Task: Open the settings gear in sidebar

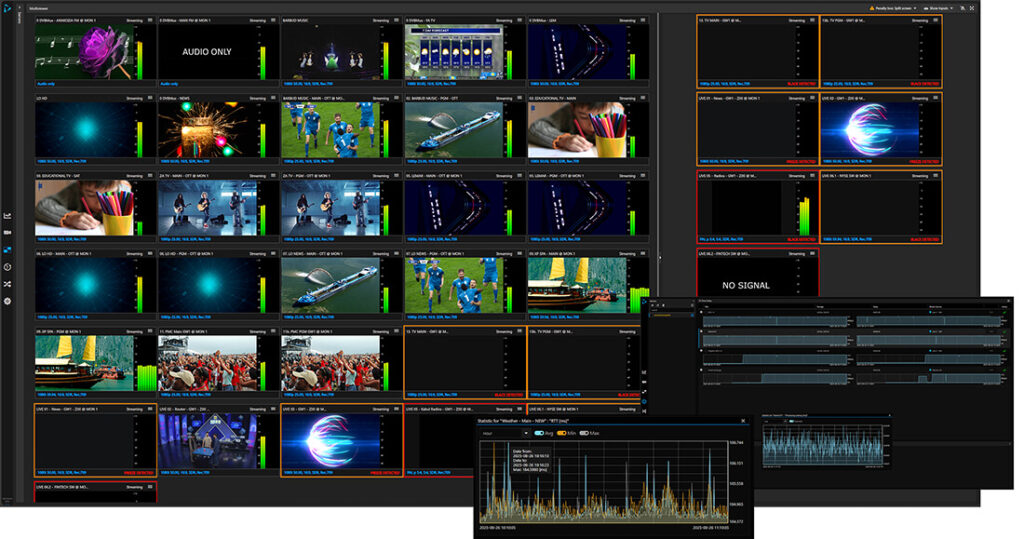Action: click(x=8, y=300)
